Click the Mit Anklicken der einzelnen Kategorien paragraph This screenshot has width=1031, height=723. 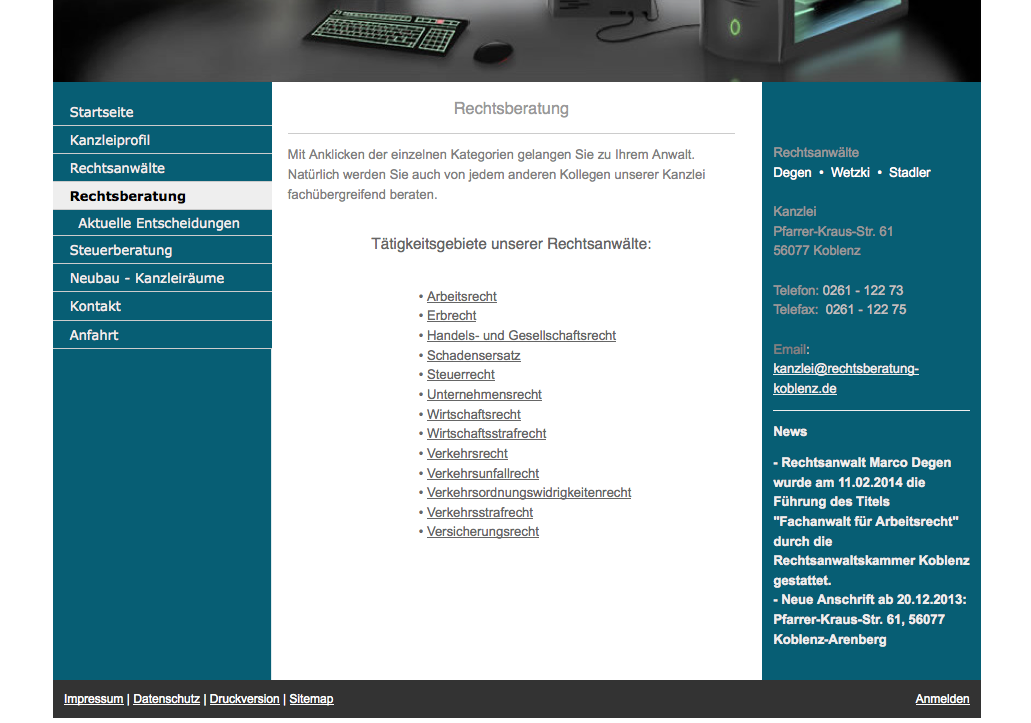pyautogui.click(x=496, y=175)
